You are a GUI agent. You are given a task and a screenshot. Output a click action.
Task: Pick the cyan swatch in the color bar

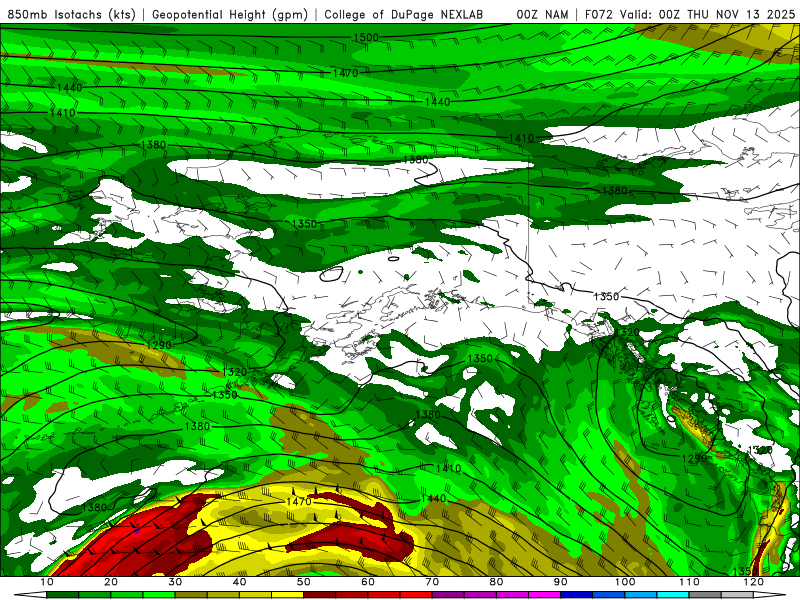click(672, 595)
